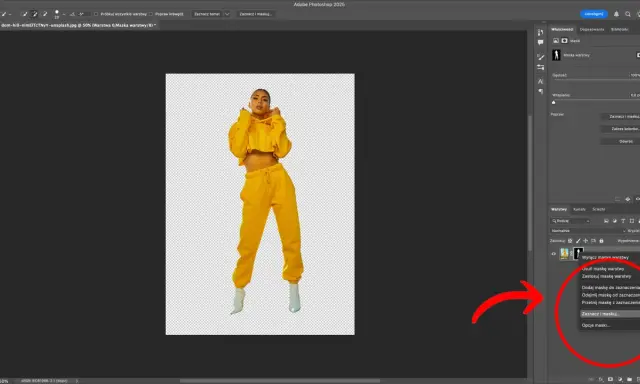
Task: Enable Próbkuj wszystkie warstwy checkbox
Action: [96, 14]
